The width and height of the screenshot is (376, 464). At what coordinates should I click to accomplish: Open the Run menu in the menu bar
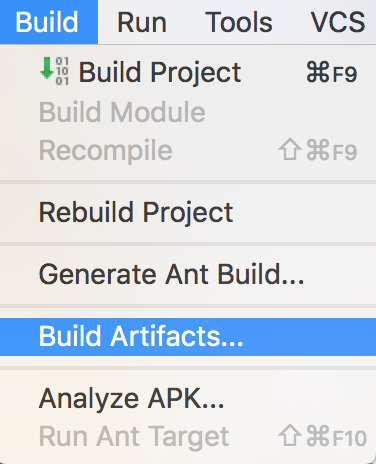(142, 22)
